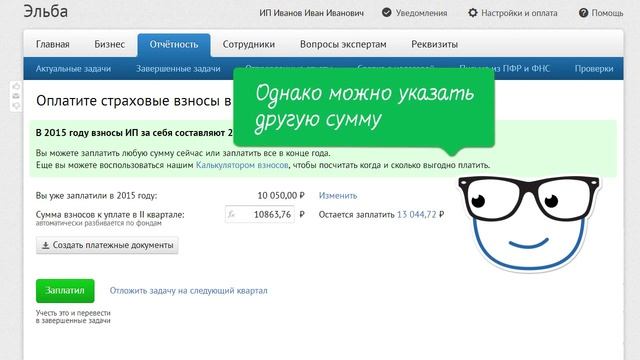This screenshot has width=640, height=360.
Task: Click the heading Оплатите страховые взносы
Action: click(134, 101)
